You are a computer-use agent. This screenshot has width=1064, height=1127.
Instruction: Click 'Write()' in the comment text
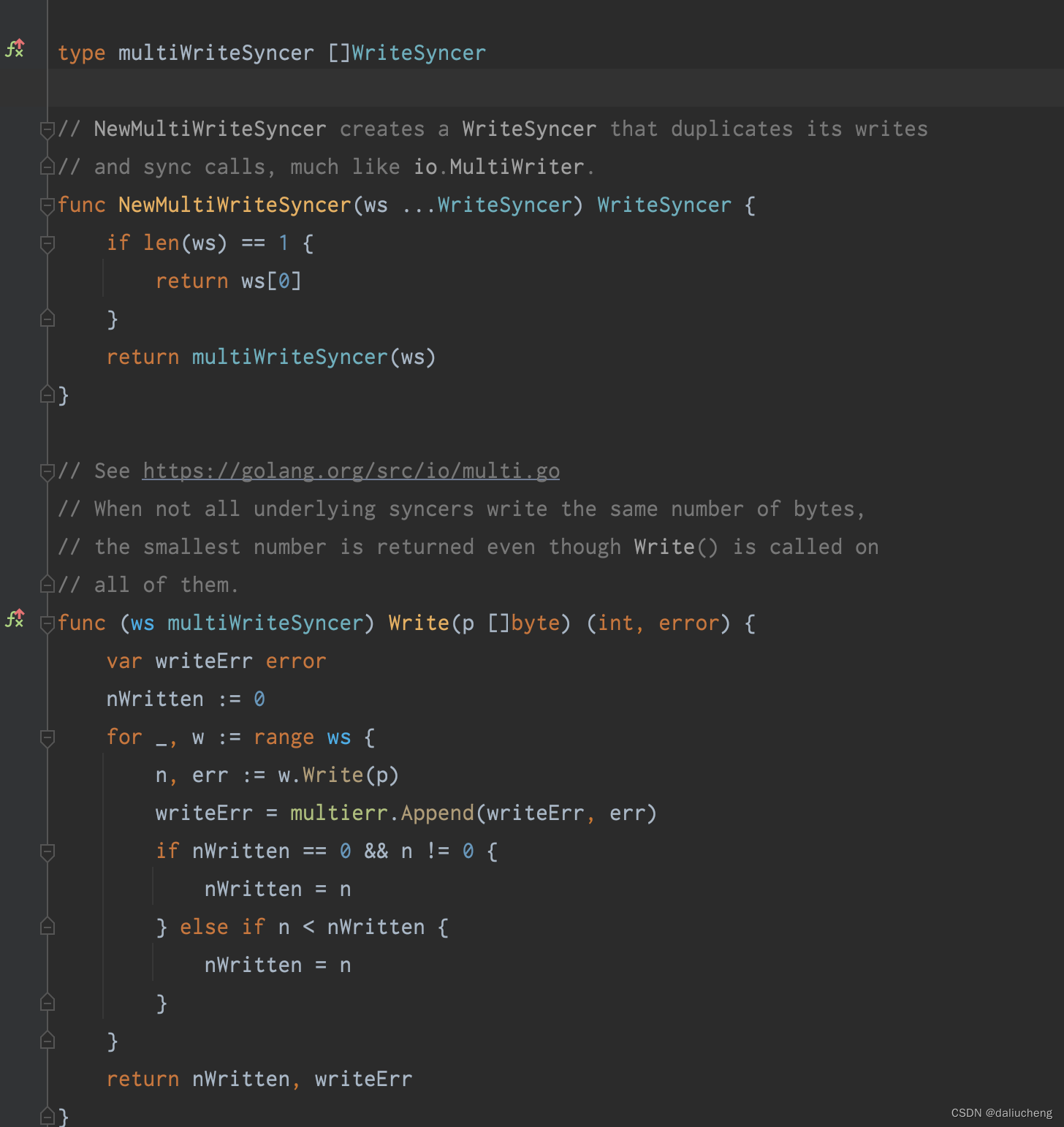[x=676, y=547]
